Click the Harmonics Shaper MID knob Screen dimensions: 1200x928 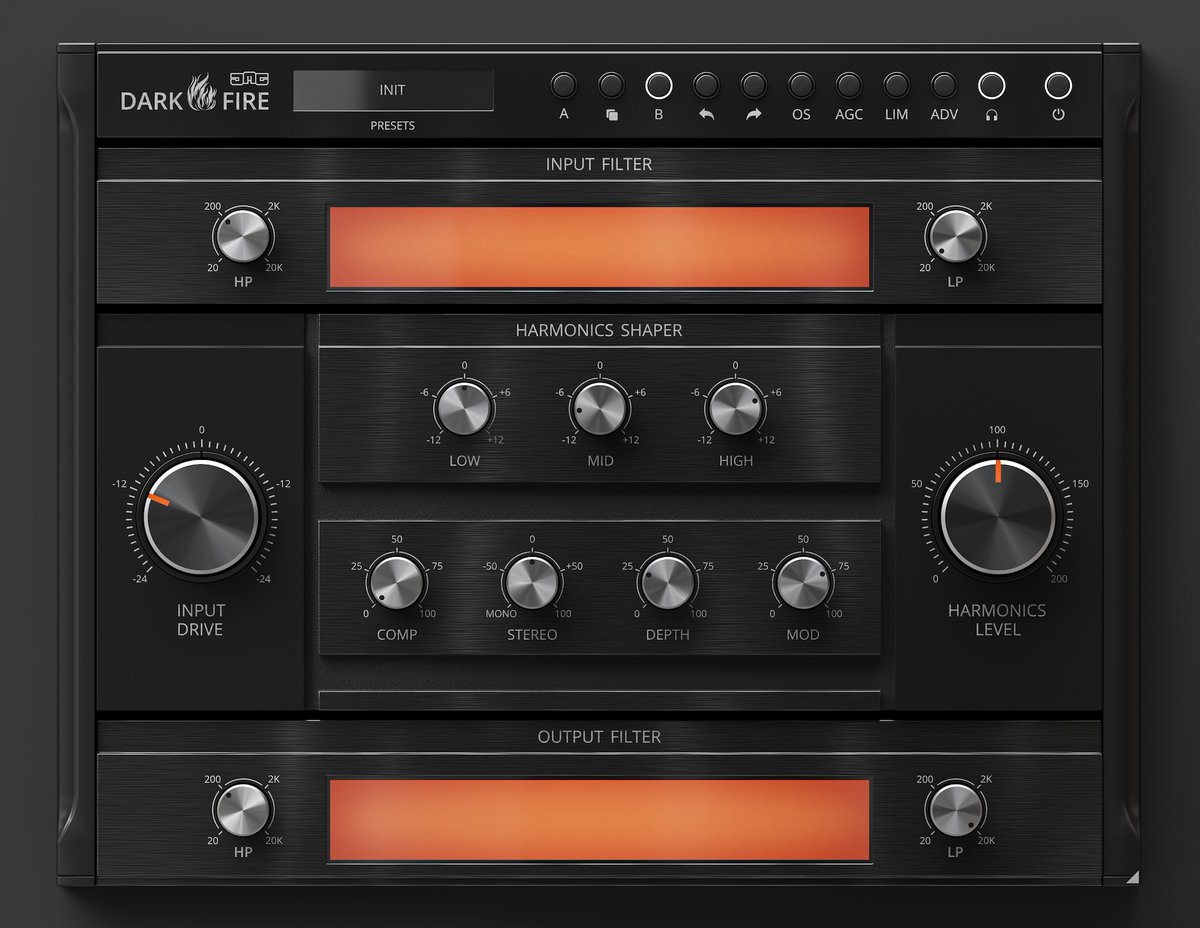click(599, 409)
